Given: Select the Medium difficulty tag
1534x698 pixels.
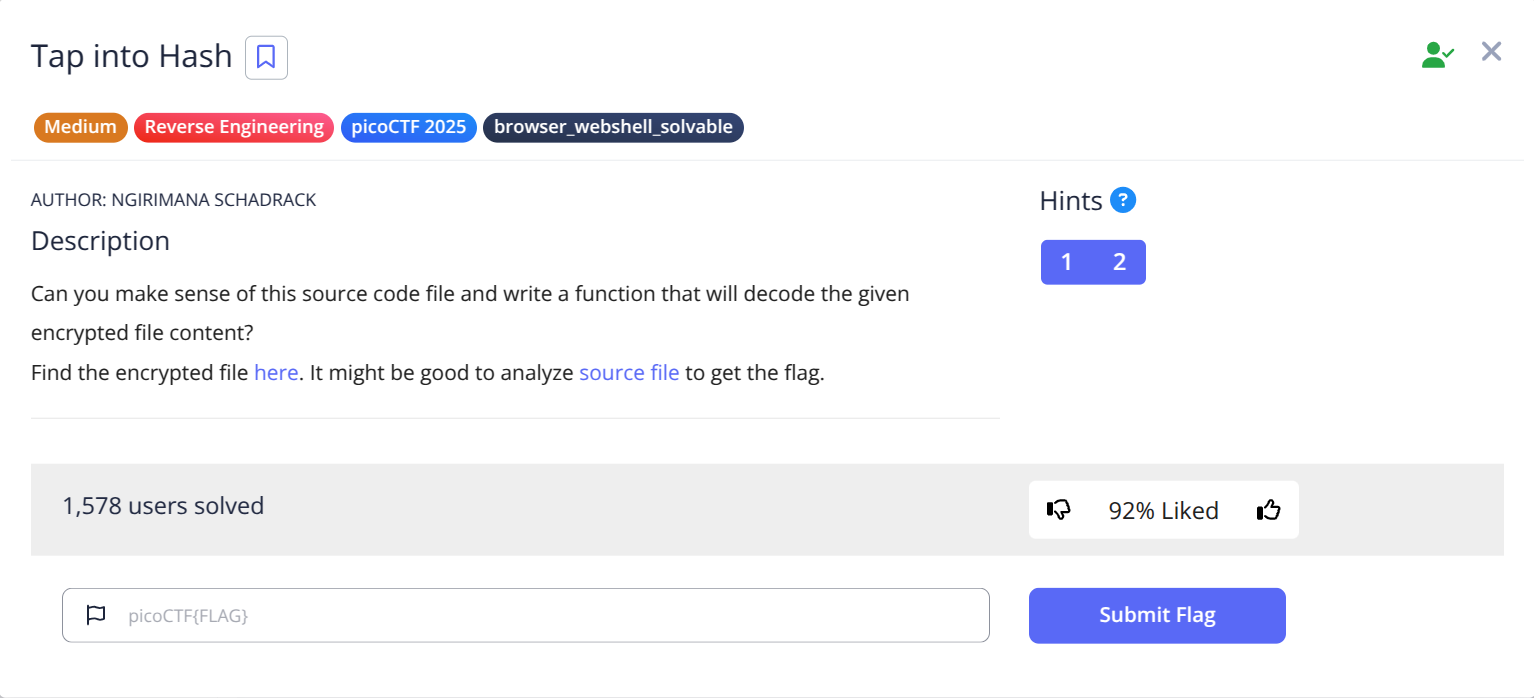Looking at the screenshot, I should coord(80,127).
